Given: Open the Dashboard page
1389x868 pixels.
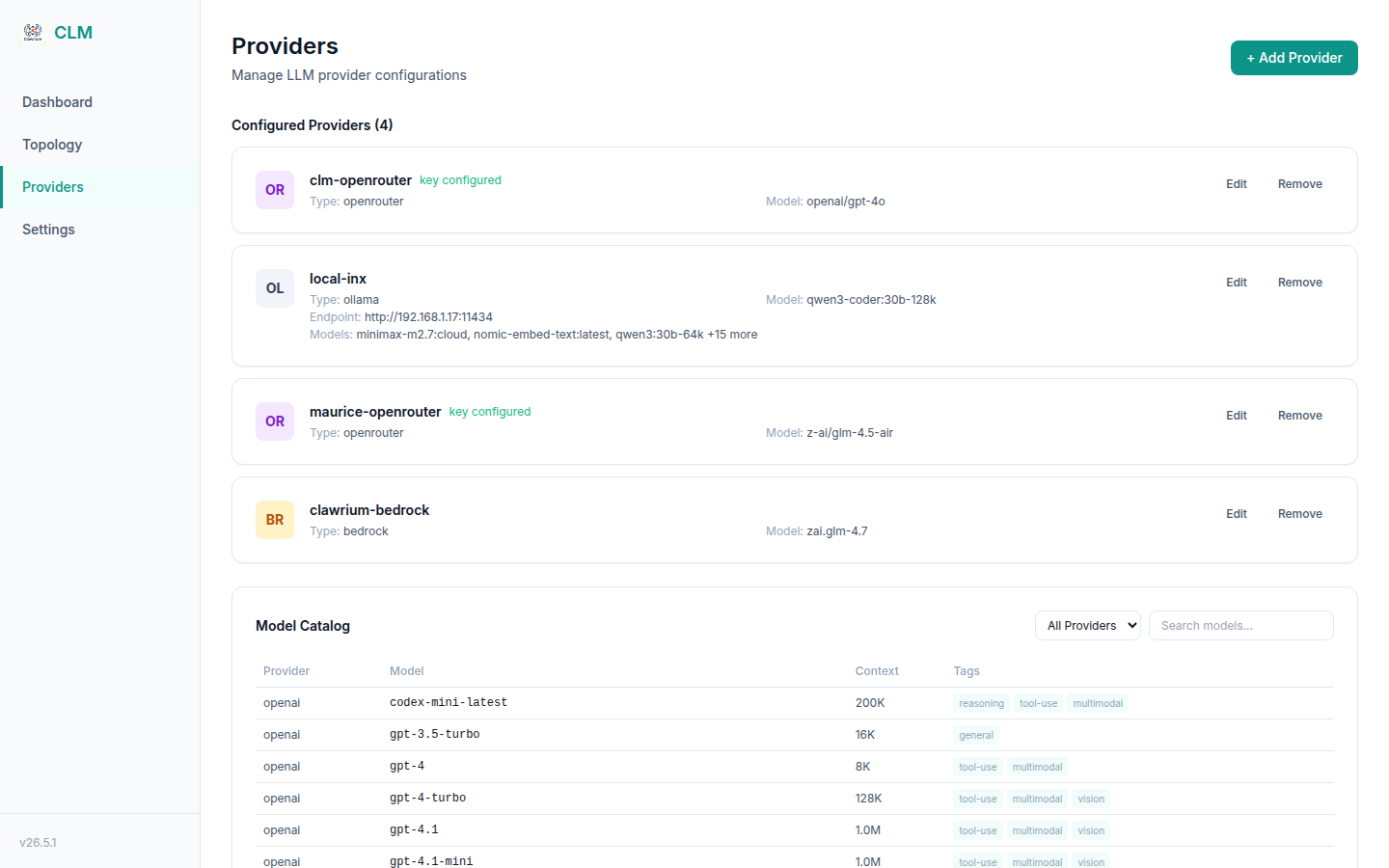Looking at the screenshot, I should [x=100, y=102].
